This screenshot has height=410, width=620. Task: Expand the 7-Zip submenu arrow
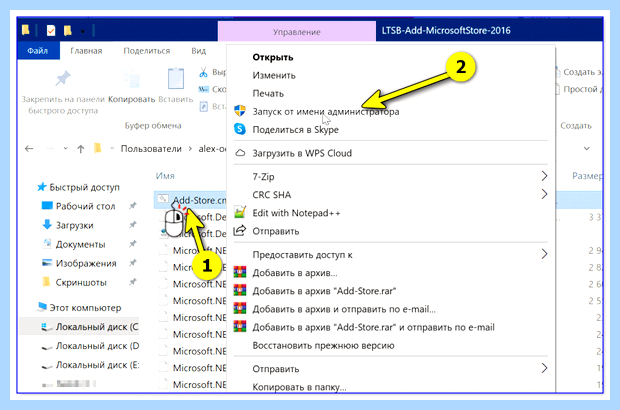pyautogui.click(x=544, y=176)
